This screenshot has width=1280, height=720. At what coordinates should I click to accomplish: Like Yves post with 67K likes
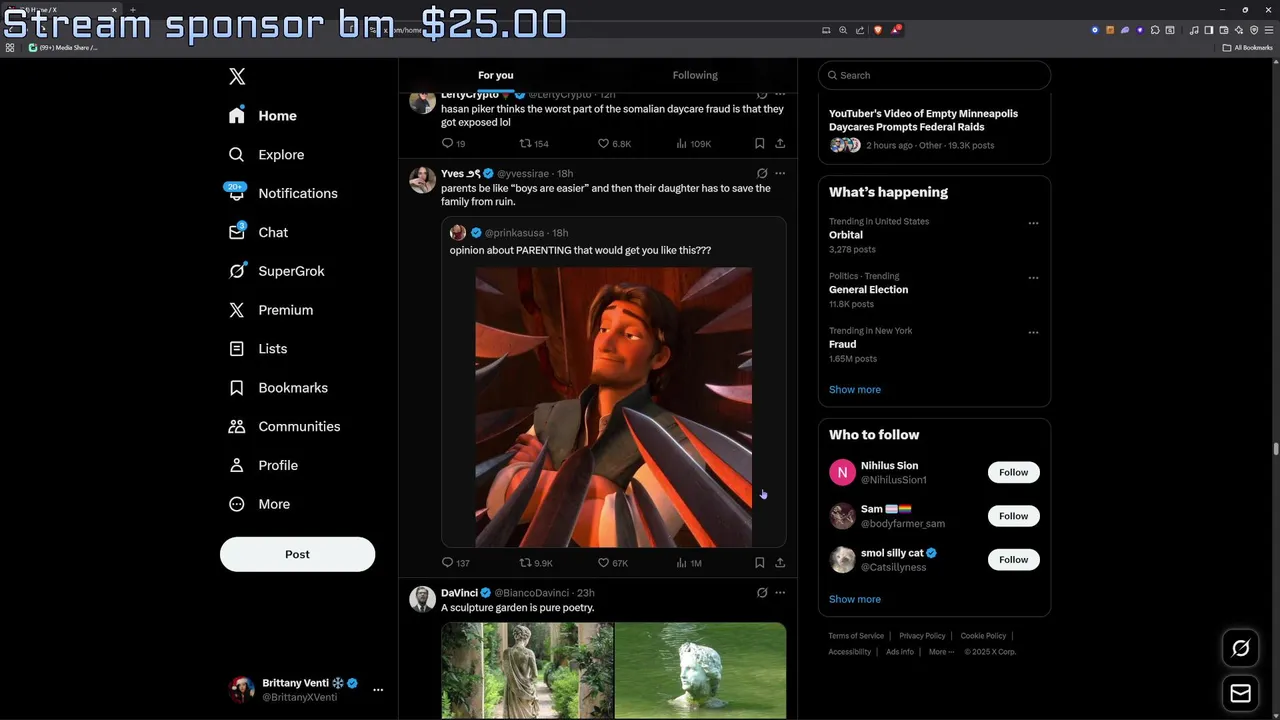(x=613, y=563)
